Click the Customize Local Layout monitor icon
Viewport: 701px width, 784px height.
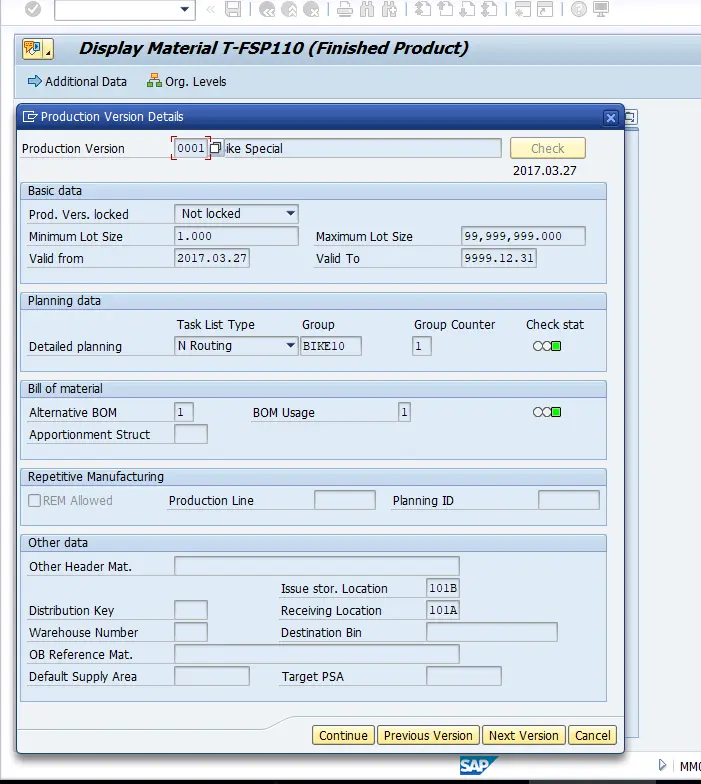[x=601, y=9]
